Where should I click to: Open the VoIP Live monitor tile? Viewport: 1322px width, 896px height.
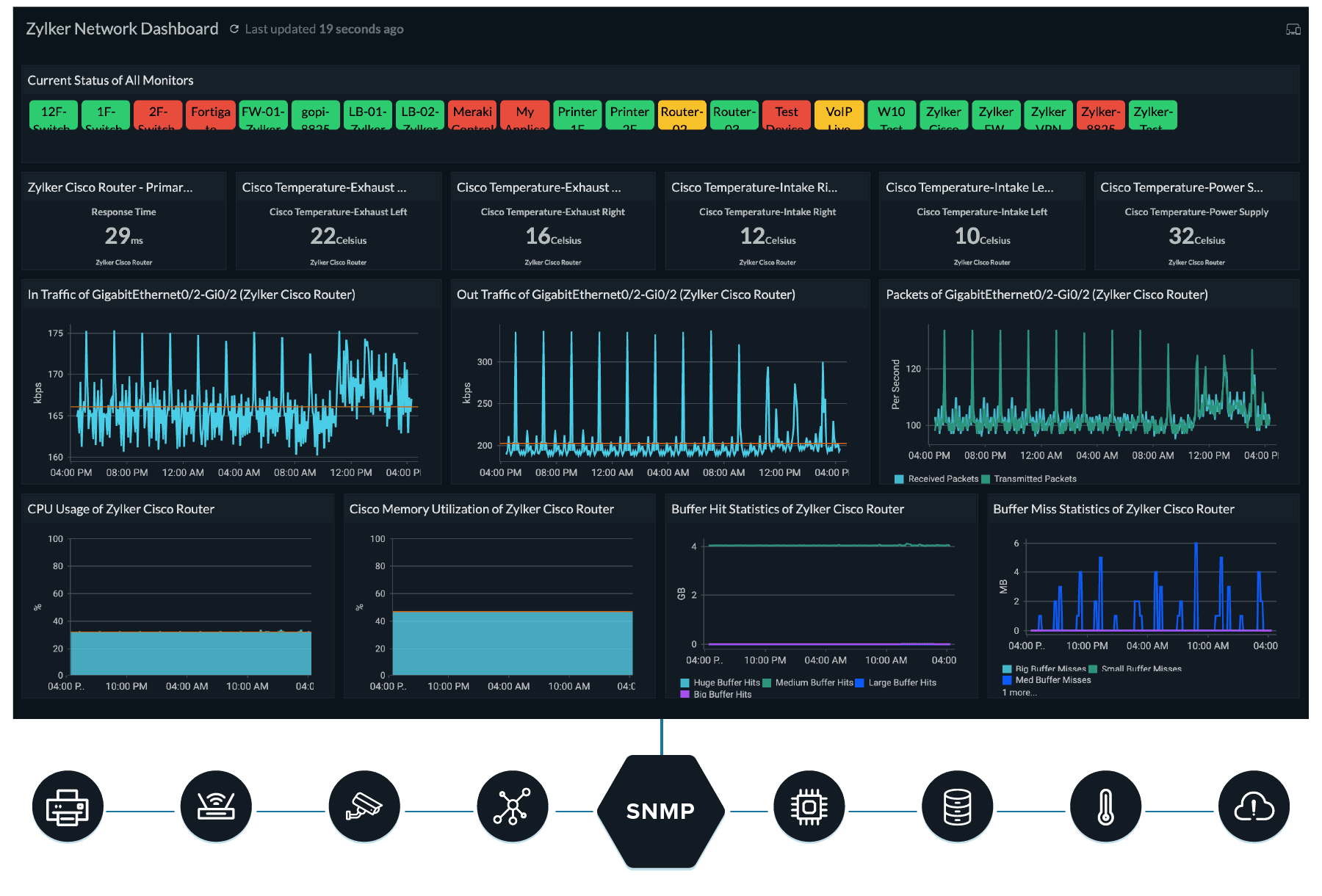839,115
